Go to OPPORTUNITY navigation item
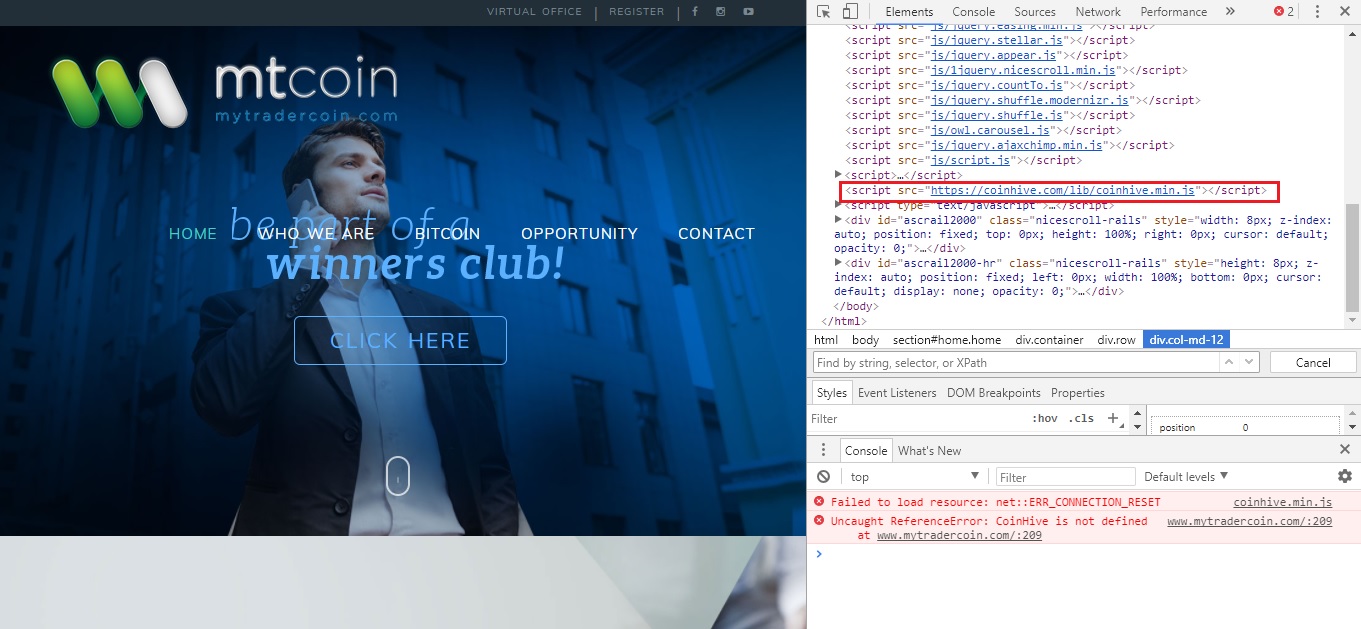Screen dimensions: 1361x629 click(x=579, y=234)
